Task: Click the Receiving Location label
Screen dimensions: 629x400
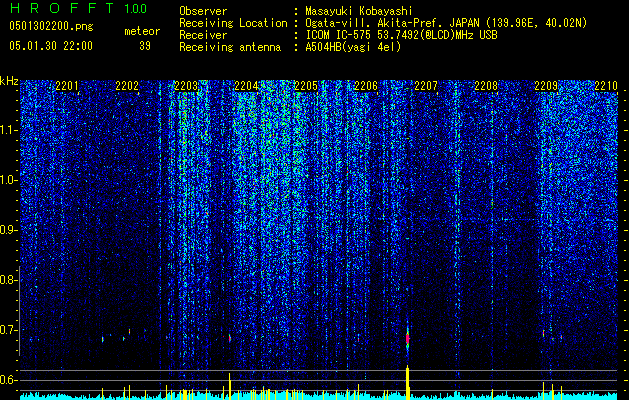Action: [233, 23]
